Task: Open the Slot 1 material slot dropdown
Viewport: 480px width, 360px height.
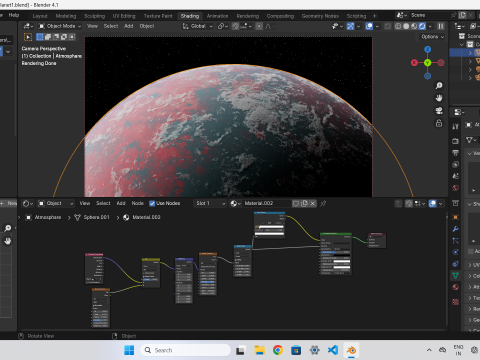Action: coord(210,203)
